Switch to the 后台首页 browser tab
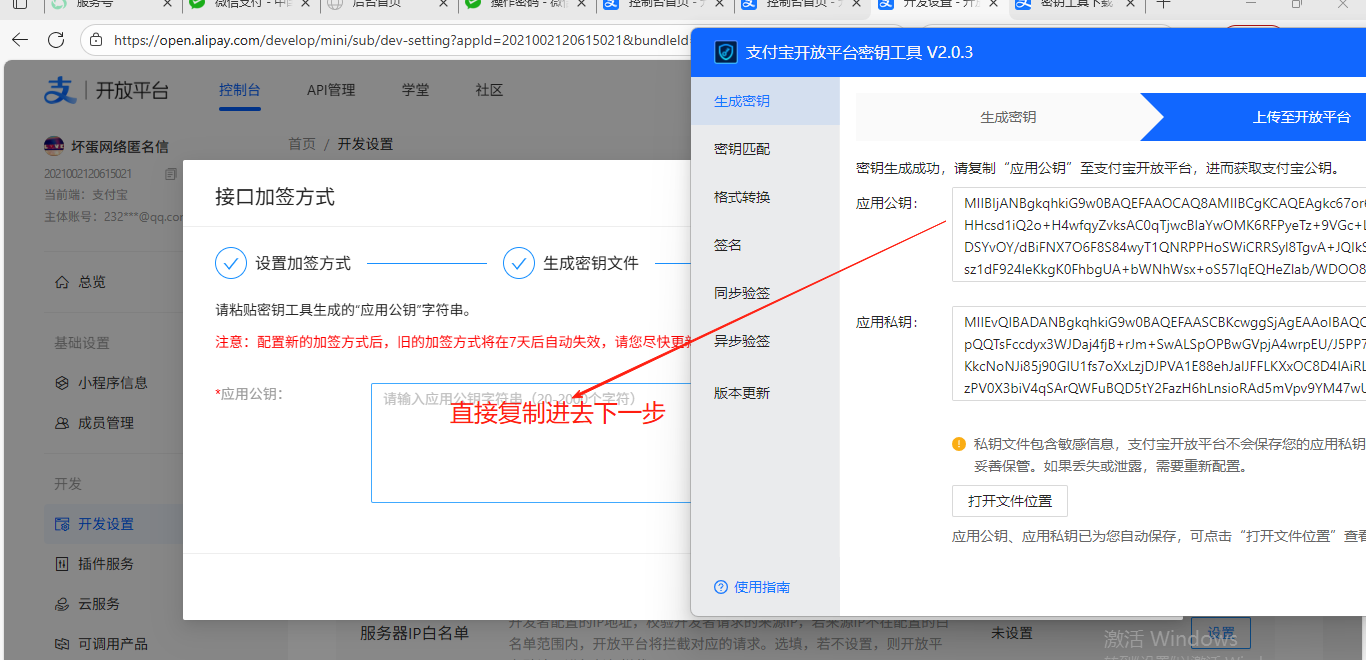Image resolution: width=1366 pixels, height=660 pixels. click(x=388, y=4)
